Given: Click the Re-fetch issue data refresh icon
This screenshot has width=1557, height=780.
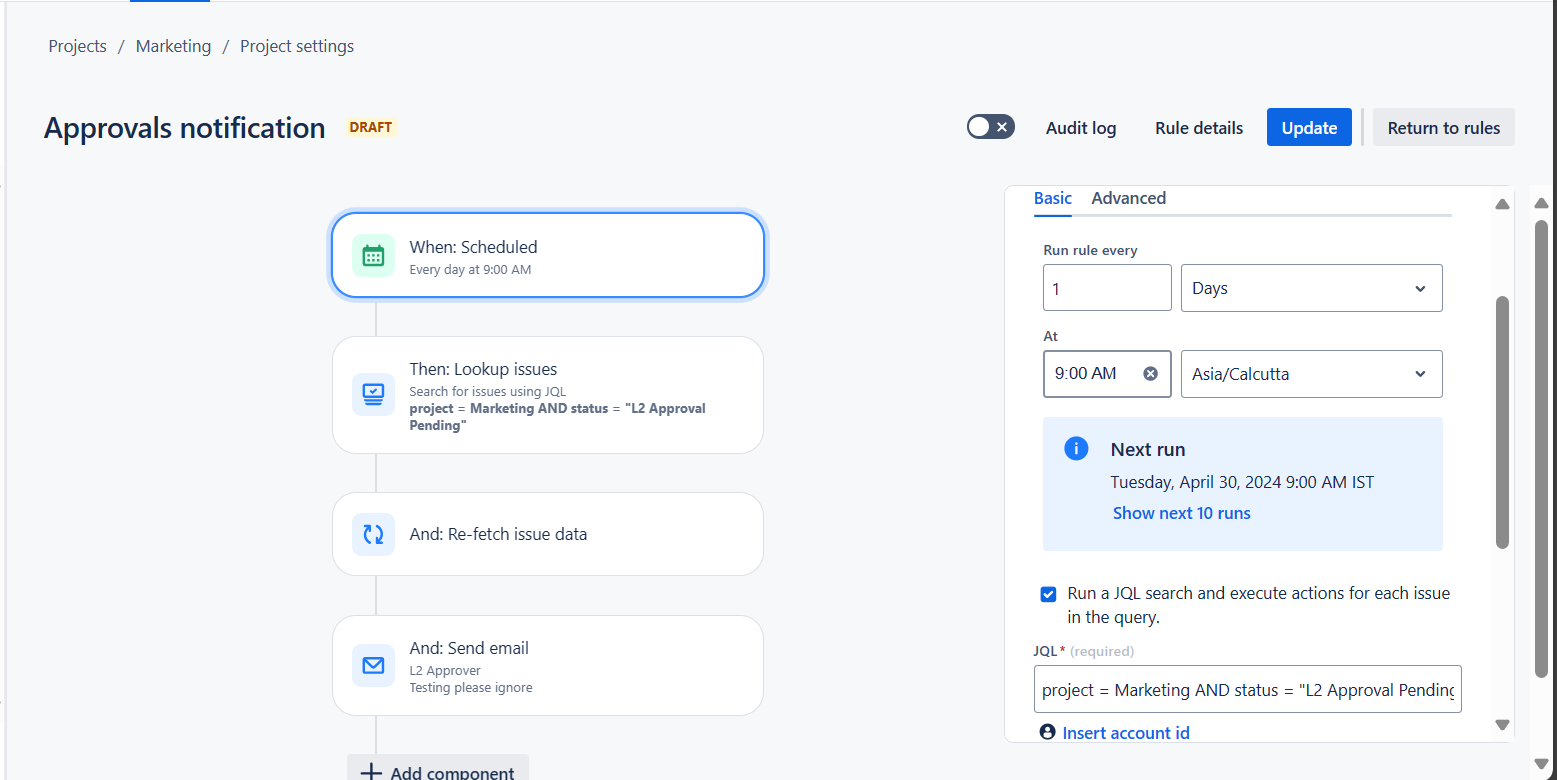Looking at the screenshot, I should coord(373,534).
